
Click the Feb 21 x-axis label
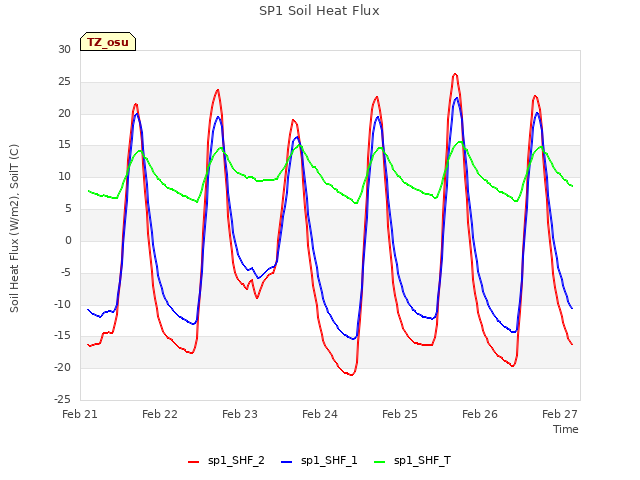pos(80,414)
